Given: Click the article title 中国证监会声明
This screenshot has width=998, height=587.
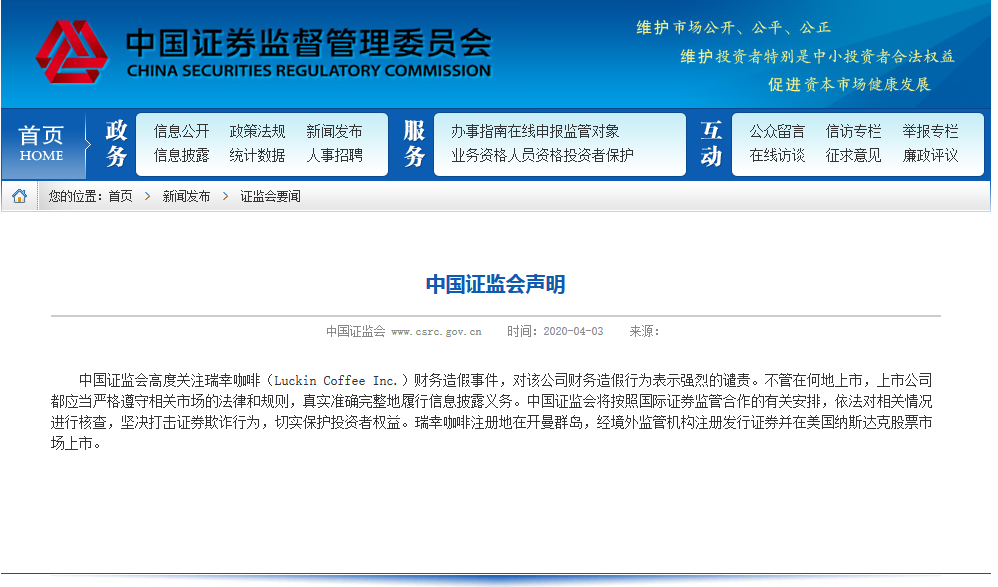Looking at the screenshot, I should pyautogui.click(x=495, y=284).
